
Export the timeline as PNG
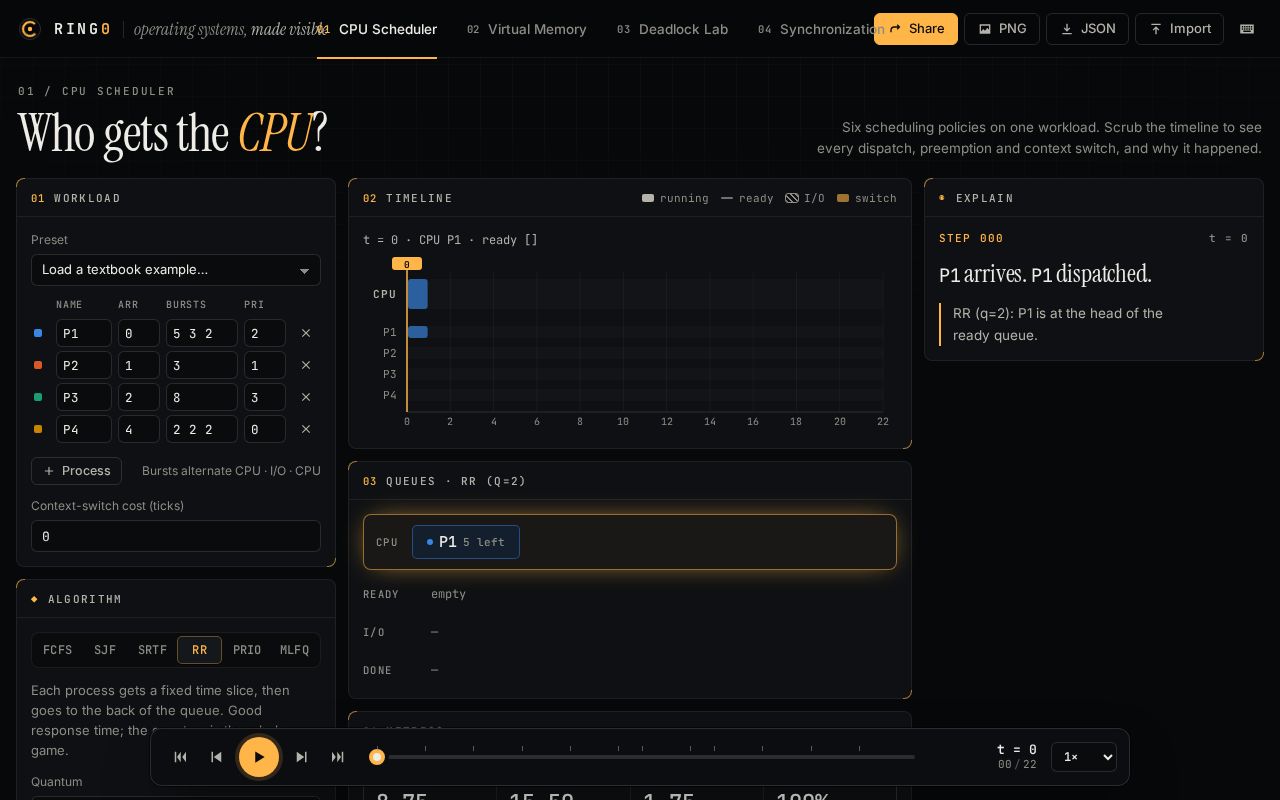pos(1002,29)
